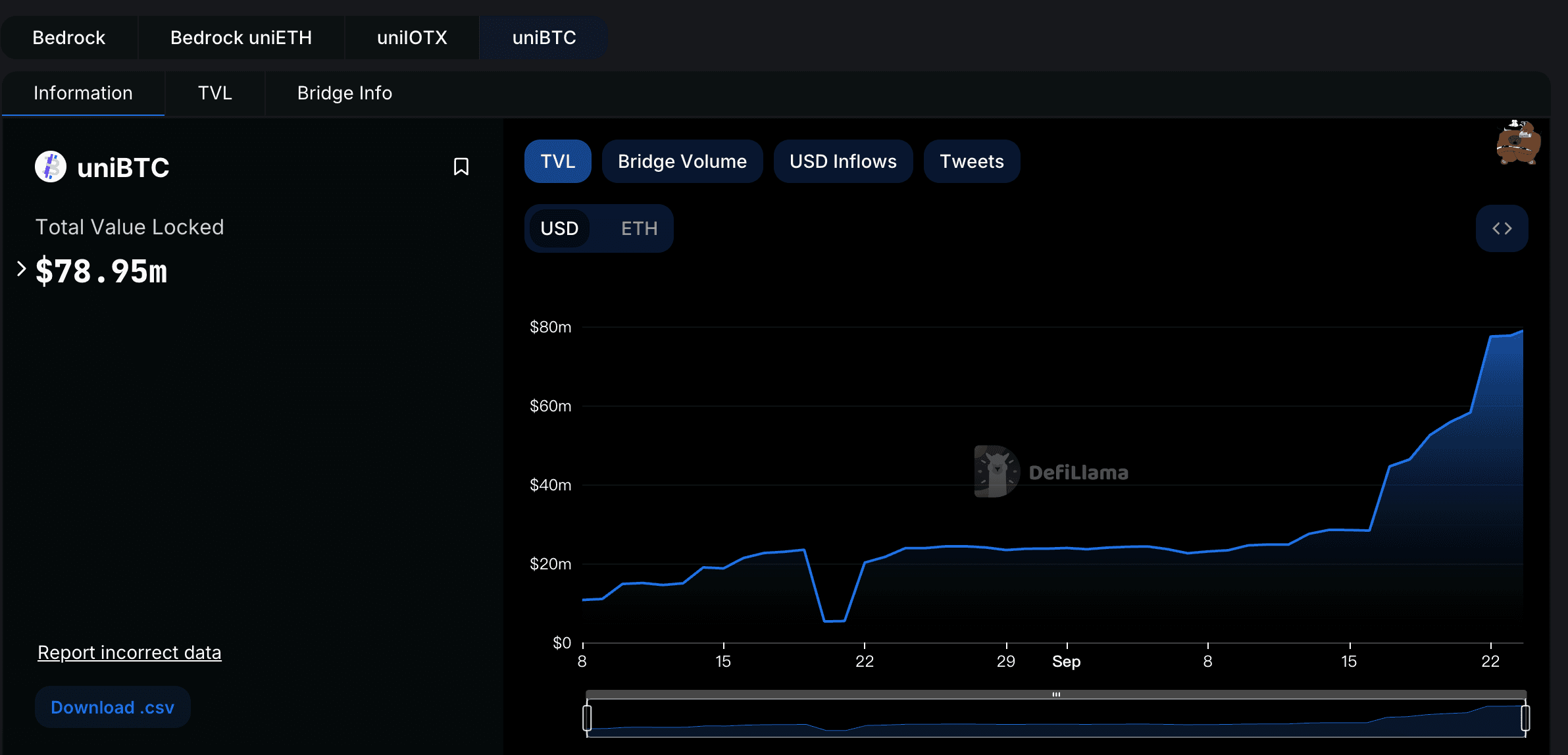This screenshot has width=1568, height=755.
Task: Click the $78.95m total value figure
Action: [101, 271]
